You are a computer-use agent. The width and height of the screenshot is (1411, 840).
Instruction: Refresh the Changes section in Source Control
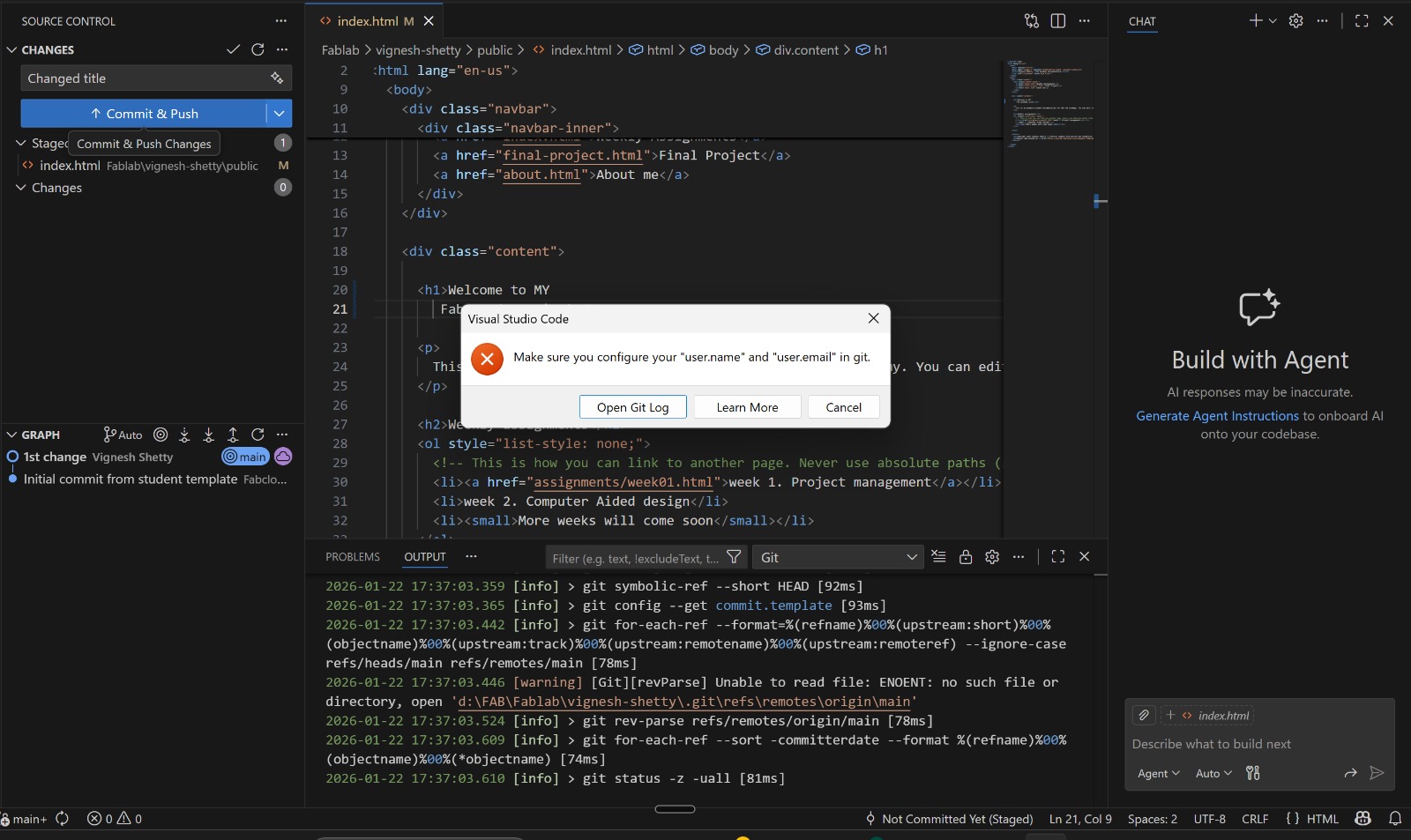(258, 49)
